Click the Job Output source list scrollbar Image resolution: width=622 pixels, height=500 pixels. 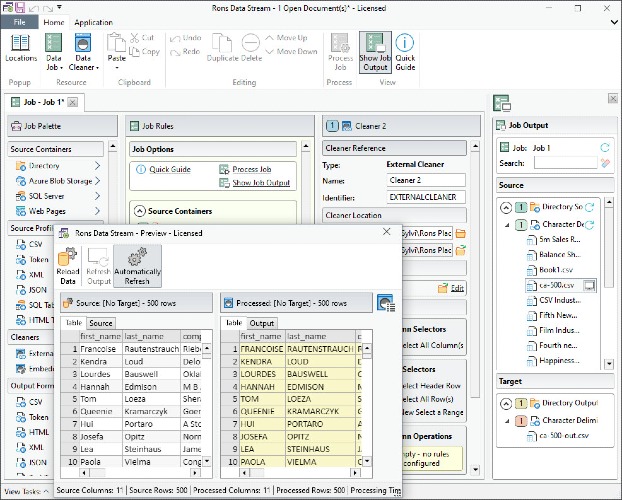[x=609, y=284]
